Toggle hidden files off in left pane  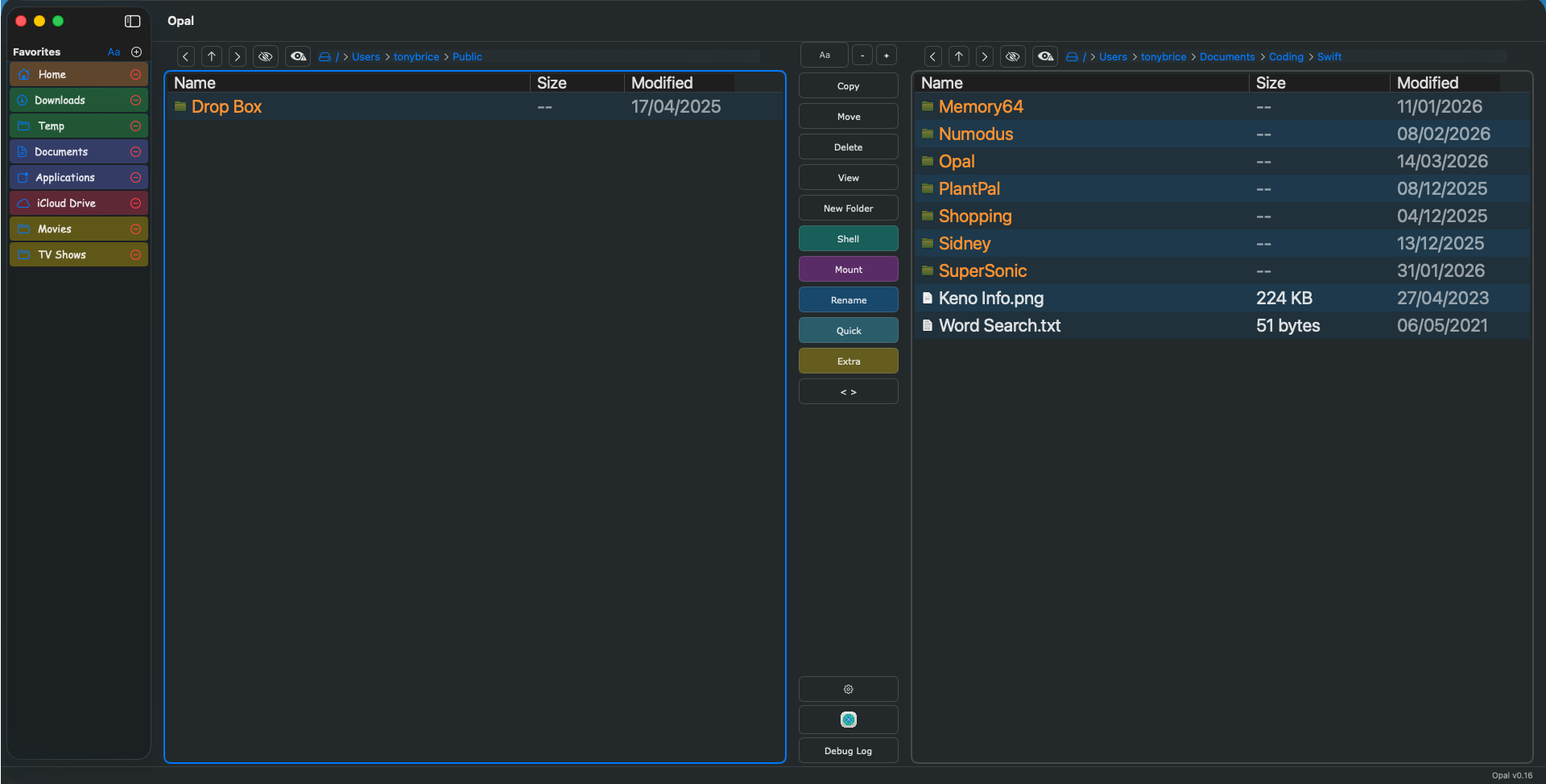[x=265, y=56]
